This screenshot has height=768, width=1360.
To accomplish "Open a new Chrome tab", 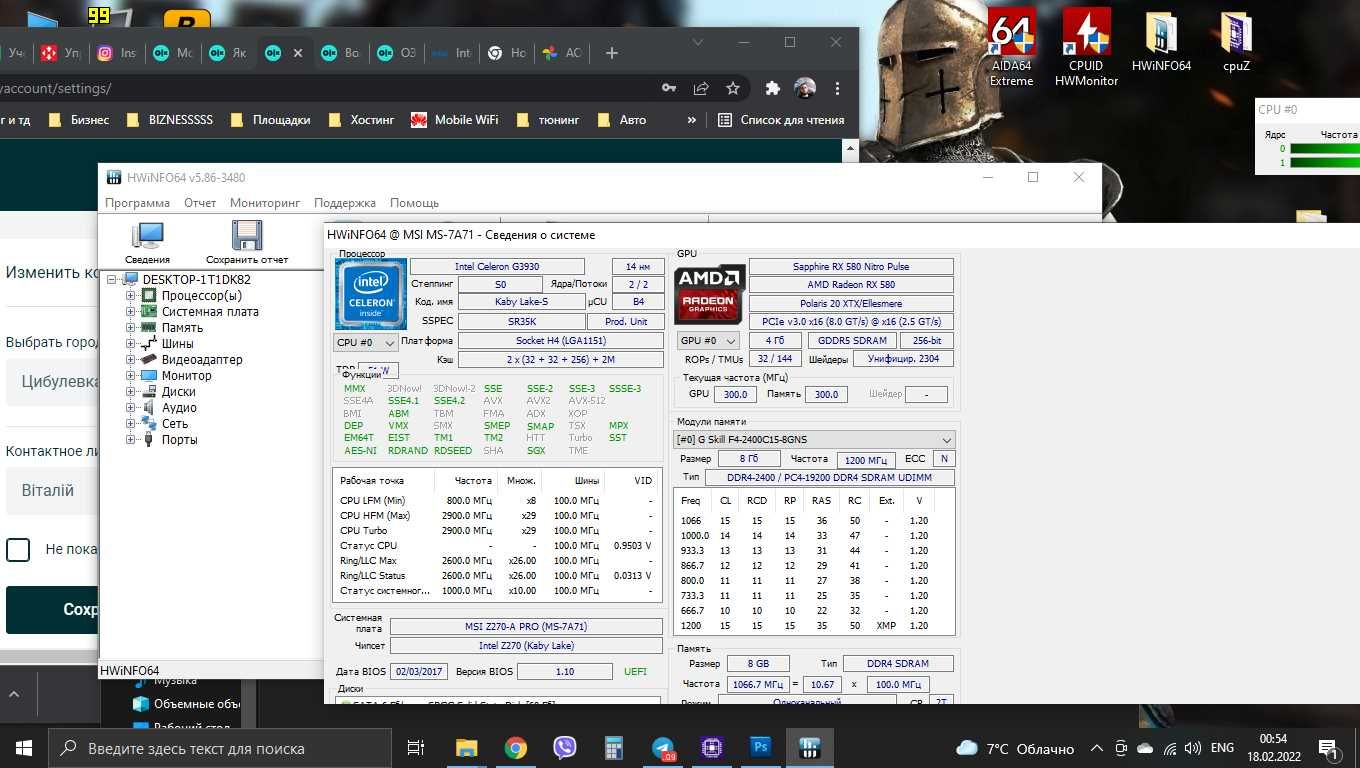I will tap(612, 53).
